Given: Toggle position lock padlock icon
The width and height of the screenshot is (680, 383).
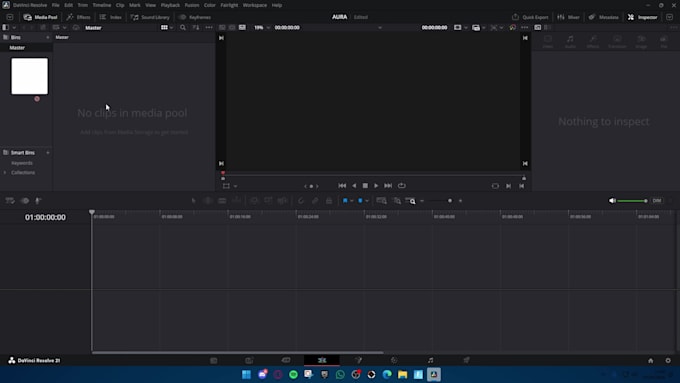Looking at the screenshot, I should tap(329, 200).
